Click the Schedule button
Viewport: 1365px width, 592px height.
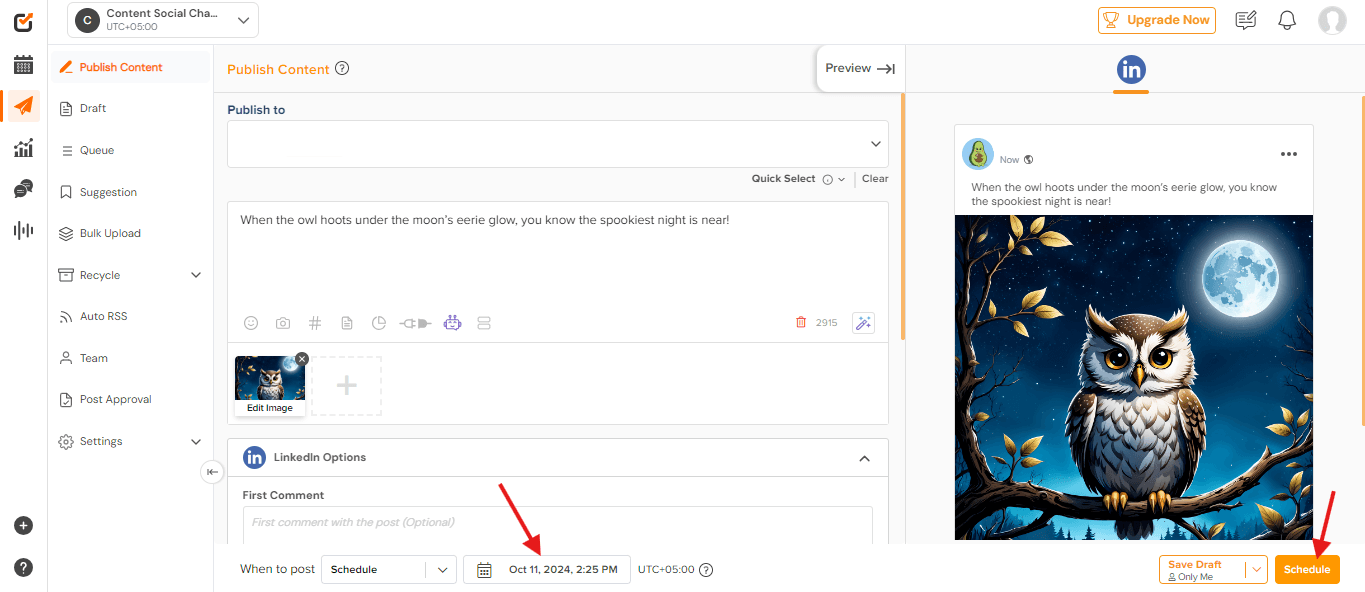pos(1307,569)
